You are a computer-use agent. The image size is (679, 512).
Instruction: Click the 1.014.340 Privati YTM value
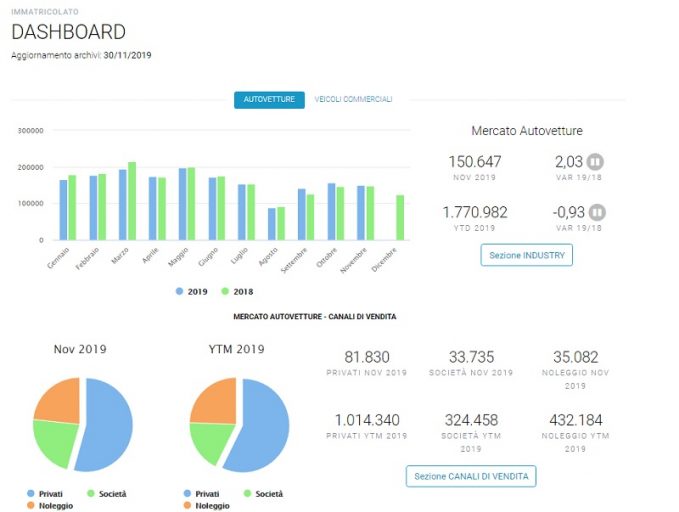[367, 420]
